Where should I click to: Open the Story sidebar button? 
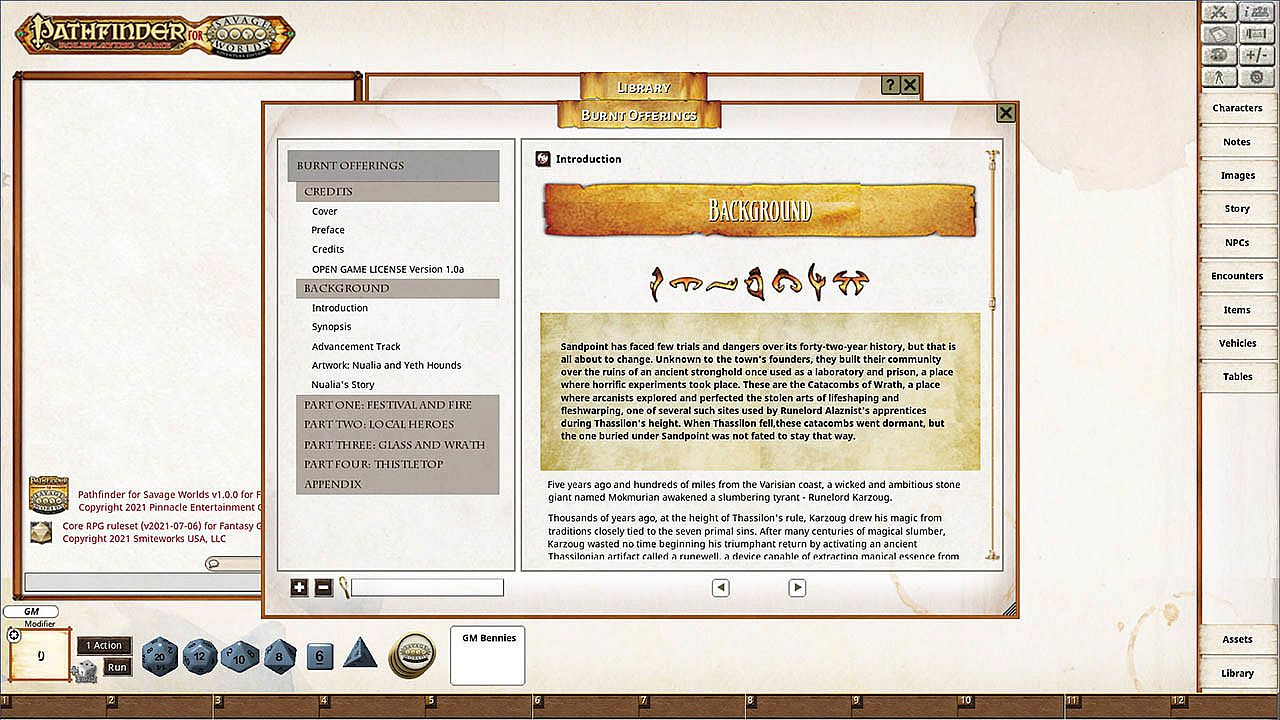(x=1237, y=209)
